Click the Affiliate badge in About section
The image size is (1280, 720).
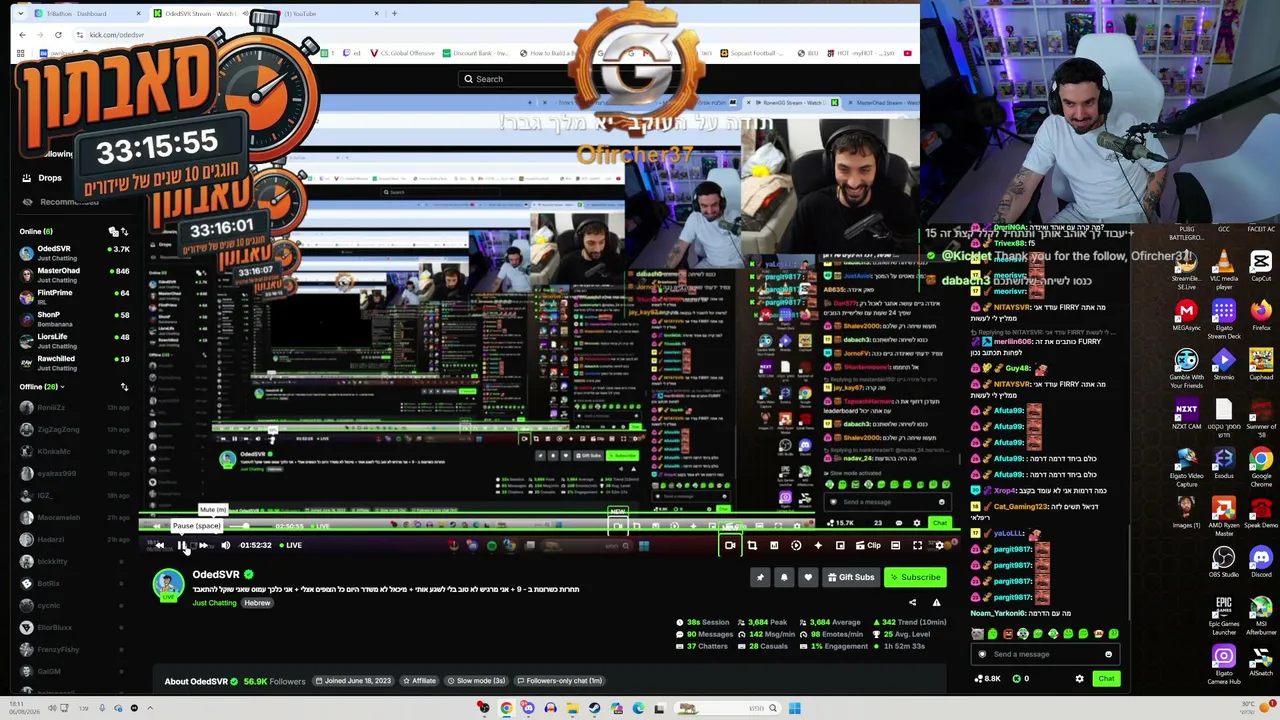tap(419, 681)
